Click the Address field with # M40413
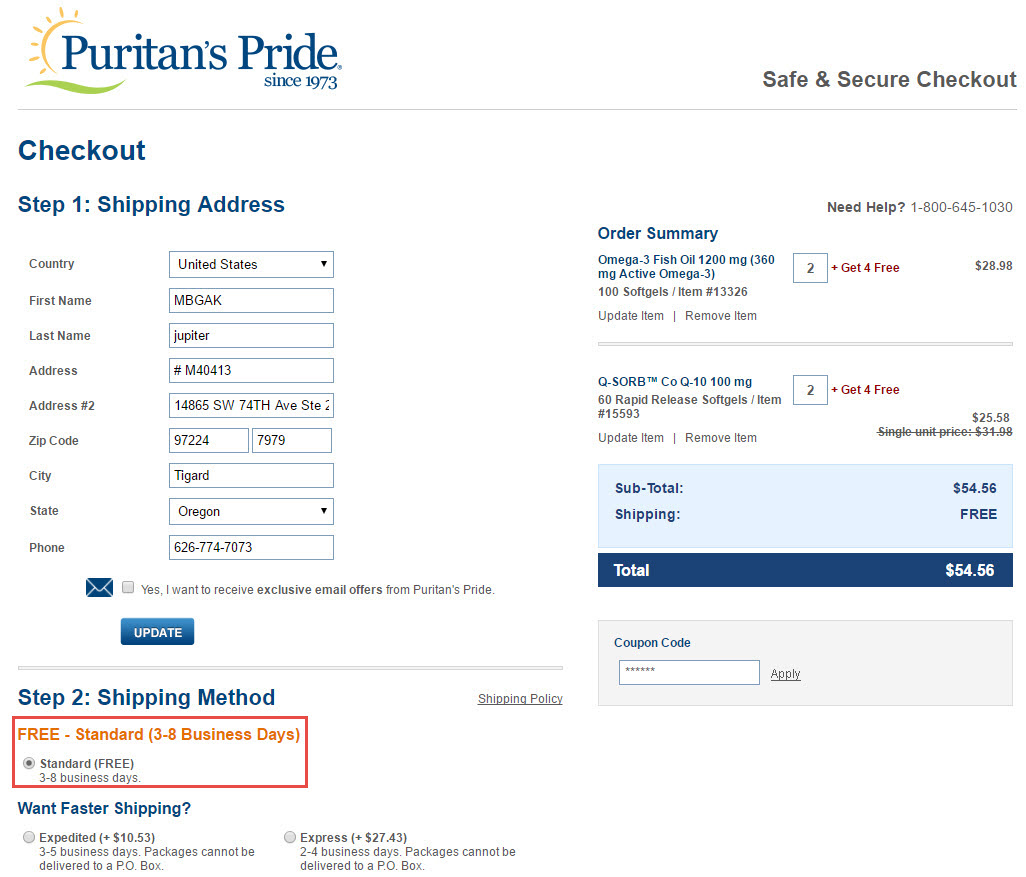The width and height of the screenshot is (1026, 877). coord(251,370)
